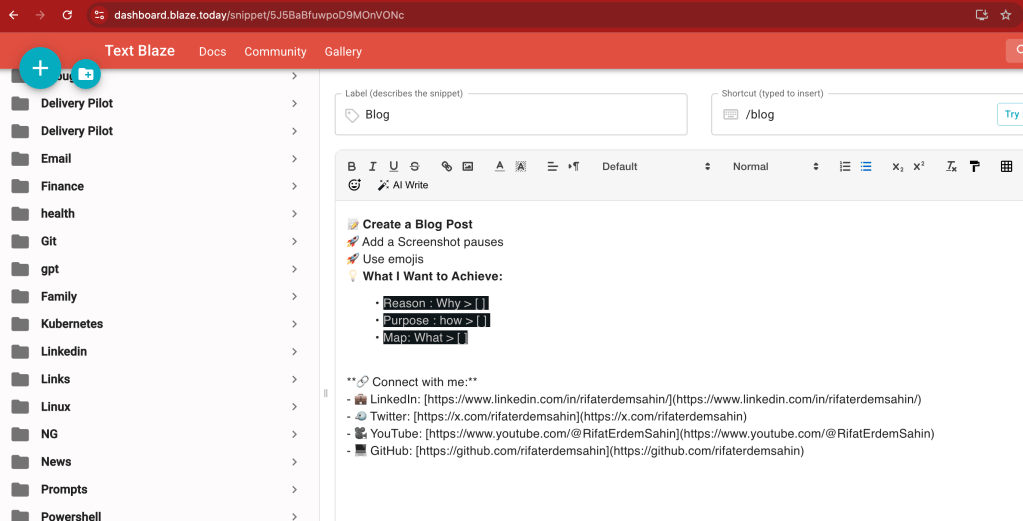
Task: Open the emoji picker
Action: [354, 185]
